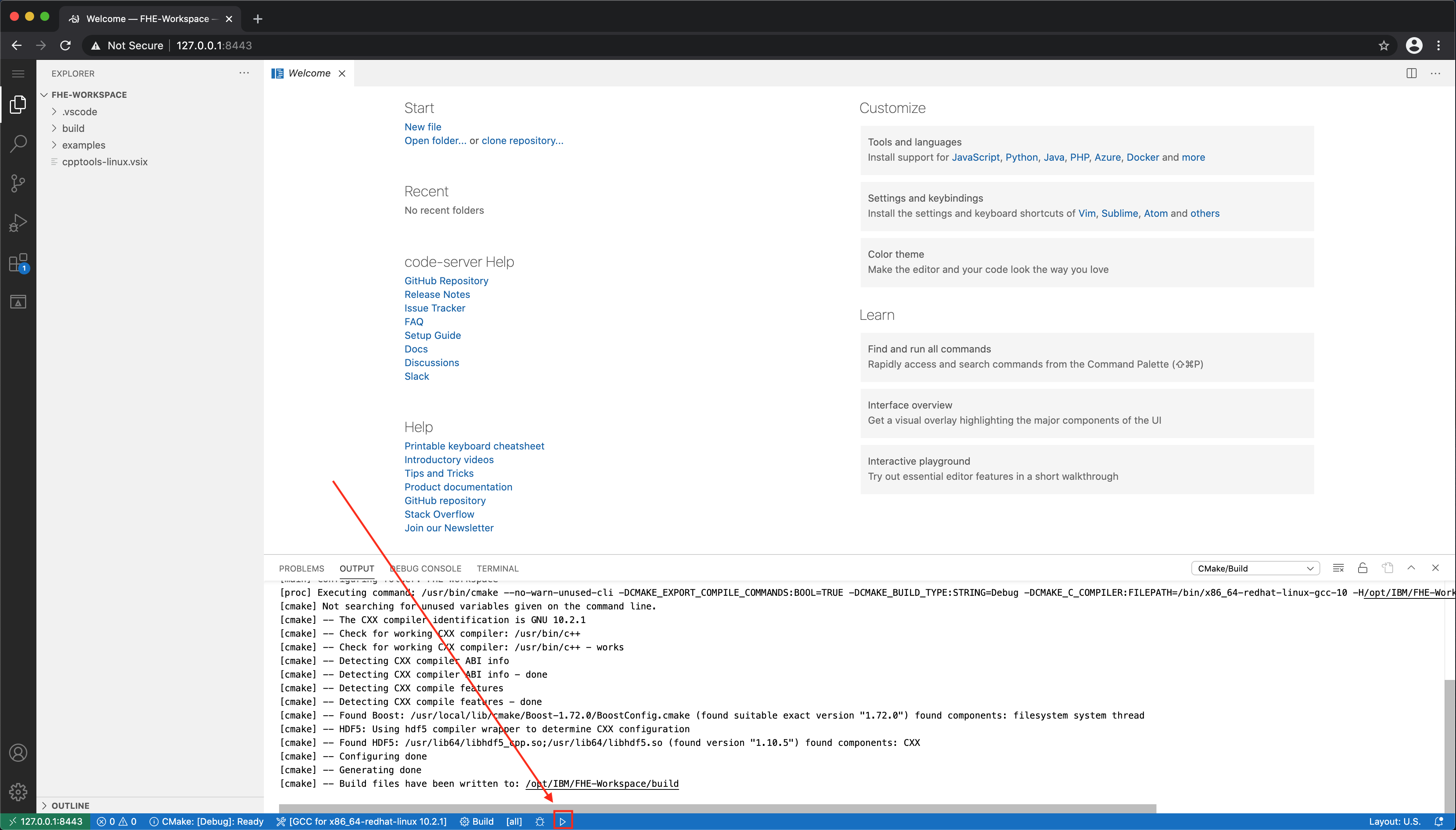Screen dimensions: 1456x830
Task: Launch the selected target with play icon
Action: click(x=562, y=821)
